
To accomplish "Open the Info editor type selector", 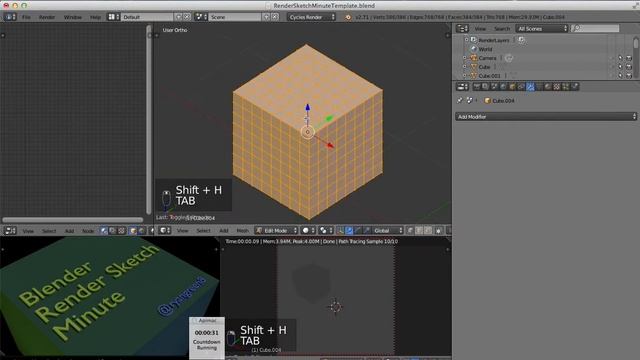I will click(10, 17).
